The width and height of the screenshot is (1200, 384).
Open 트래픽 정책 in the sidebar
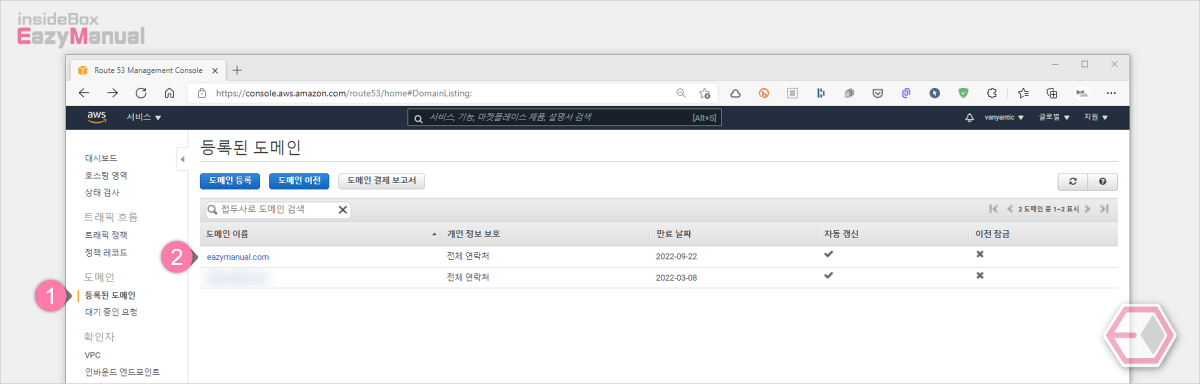pyautogui.click(x=106, y=234)
